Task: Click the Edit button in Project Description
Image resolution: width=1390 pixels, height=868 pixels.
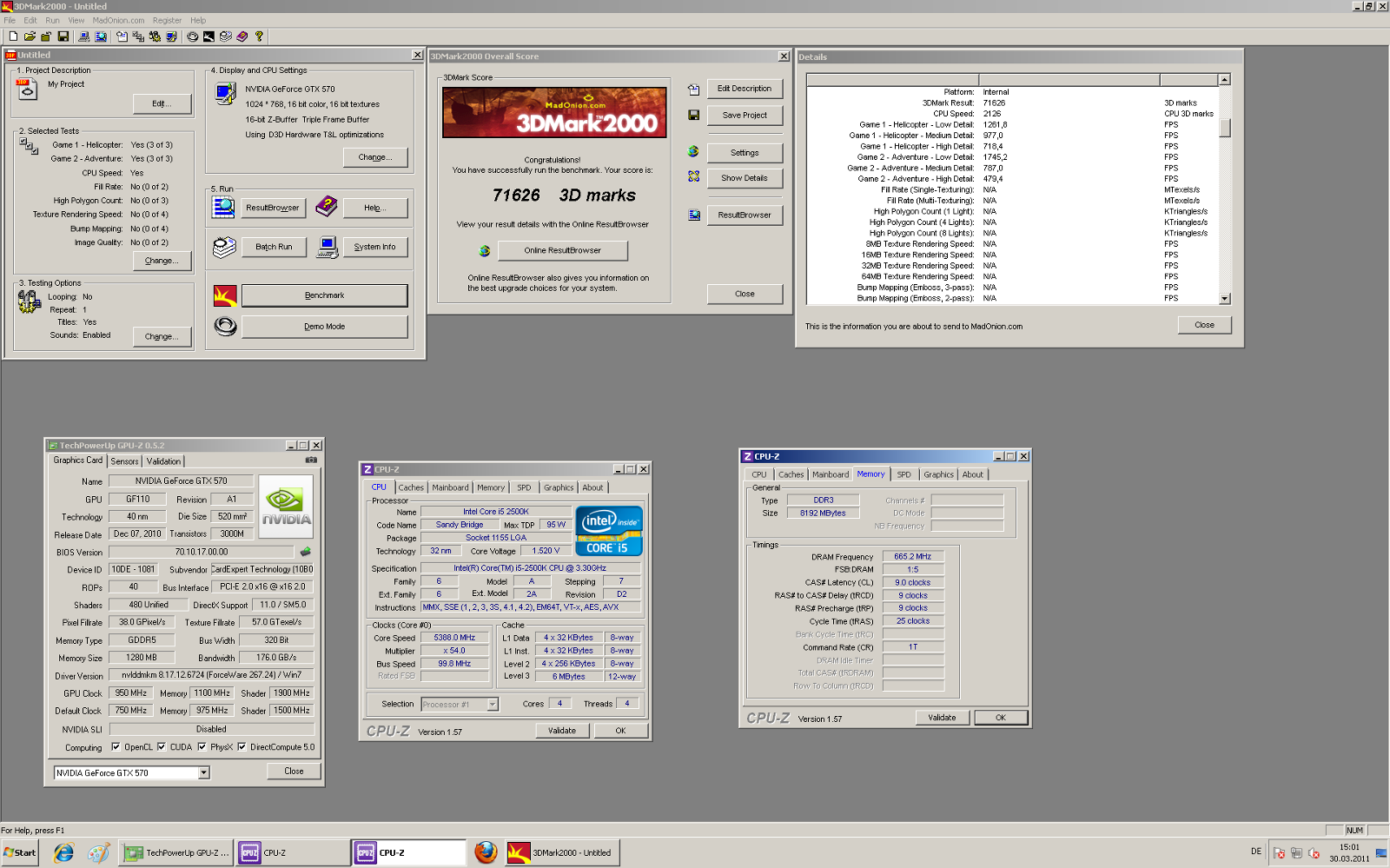Action: (x=162, y=103)
